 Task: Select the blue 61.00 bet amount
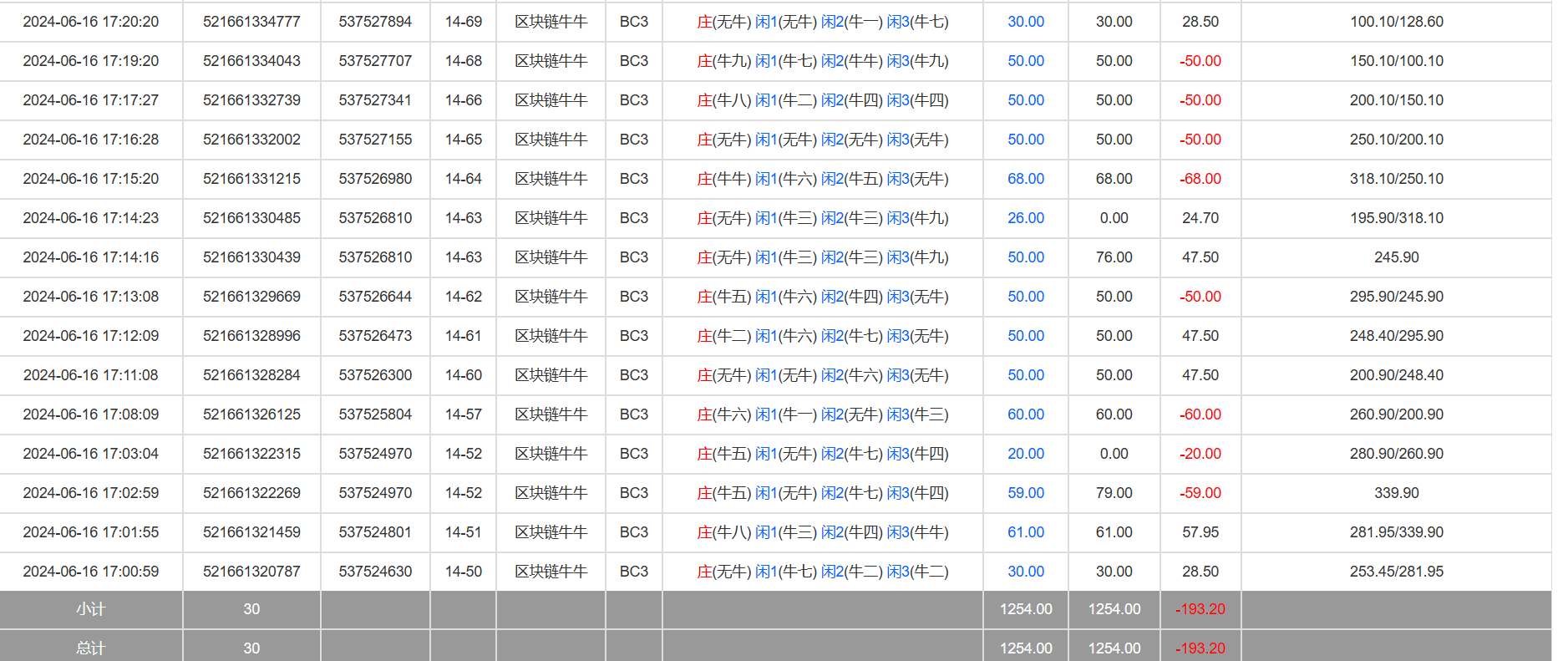tap(1025, 532)
